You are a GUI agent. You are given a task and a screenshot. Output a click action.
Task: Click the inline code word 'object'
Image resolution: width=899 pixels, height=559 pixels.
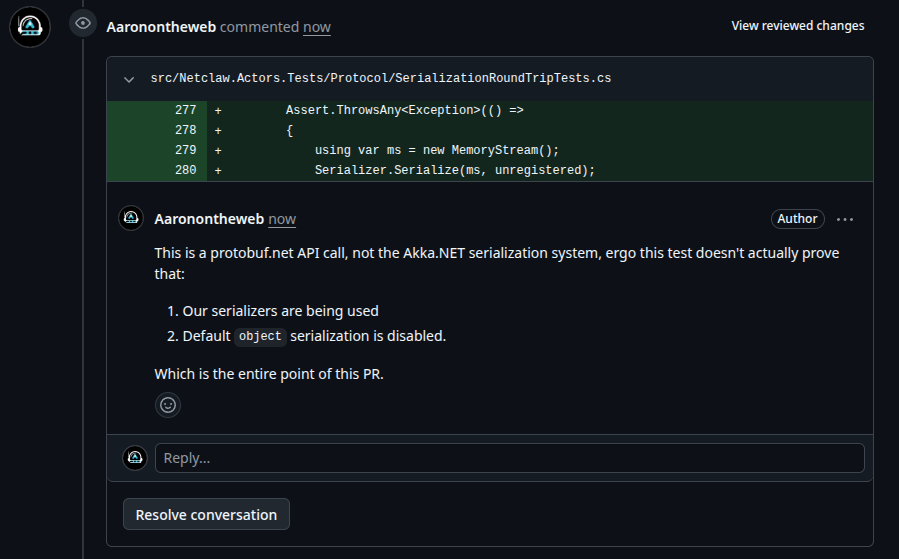tap(260, 336)
